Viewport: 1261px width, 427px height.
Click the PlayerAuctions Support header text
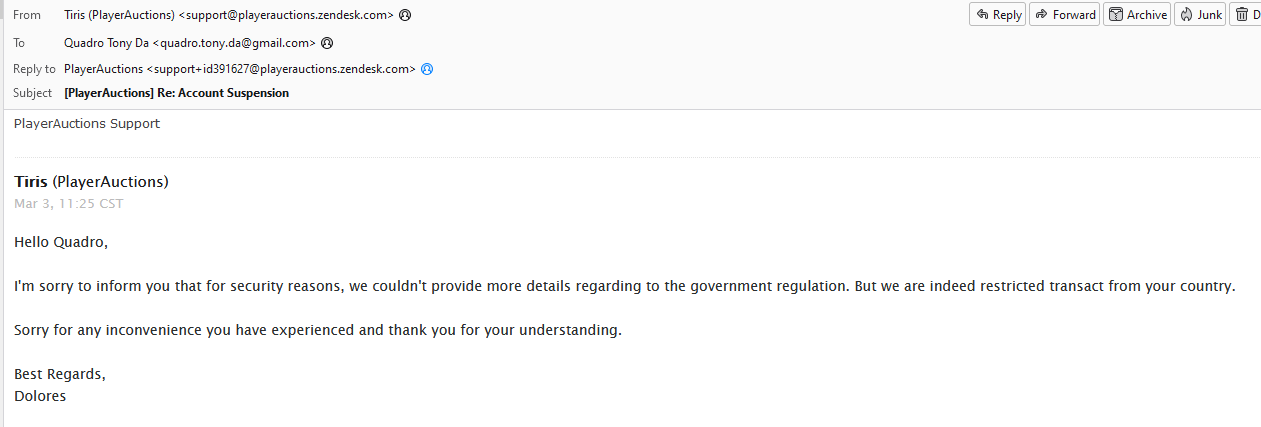(87, 124)
